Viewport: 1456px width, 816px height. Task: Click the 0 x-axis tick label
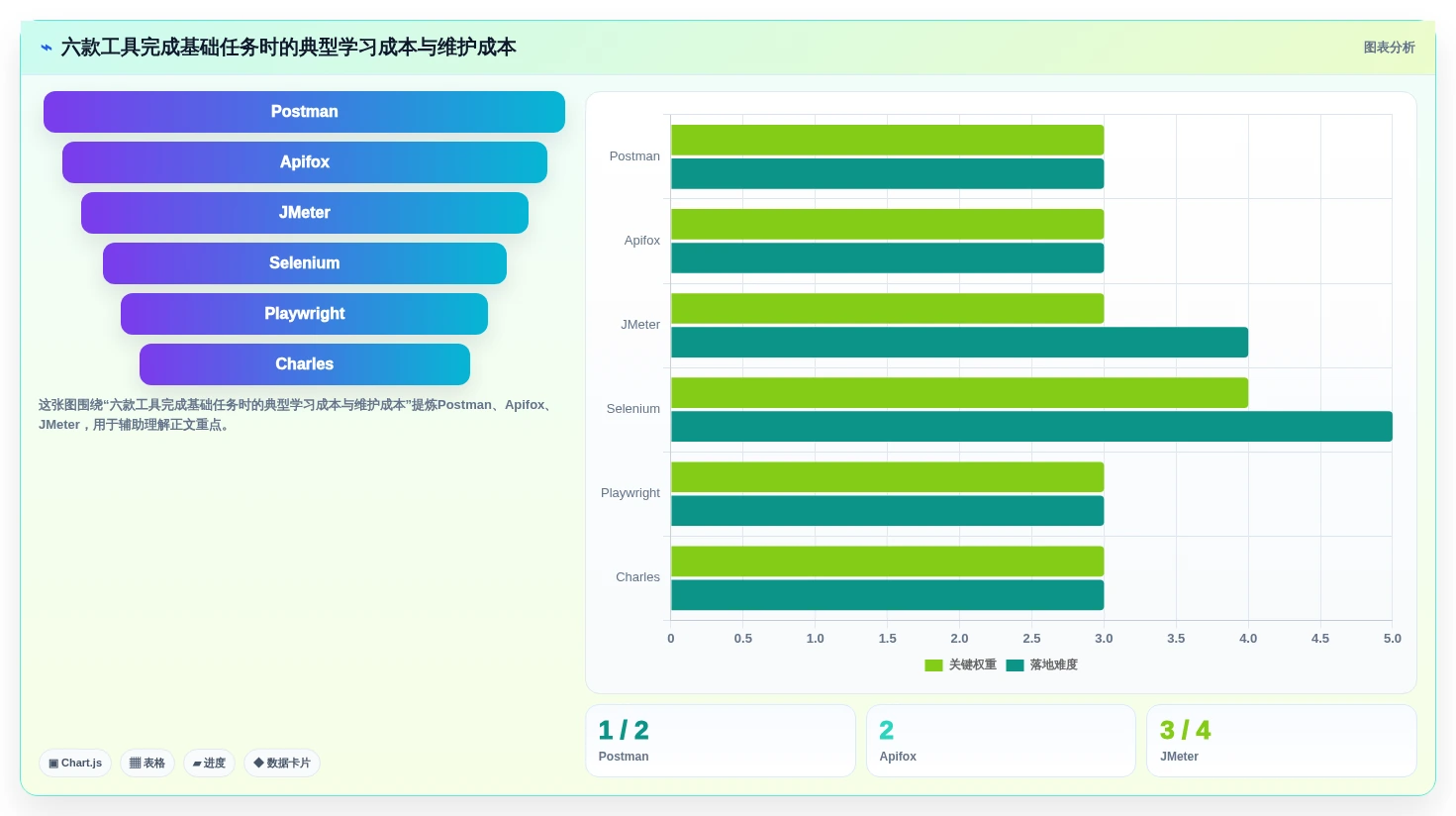671,639
